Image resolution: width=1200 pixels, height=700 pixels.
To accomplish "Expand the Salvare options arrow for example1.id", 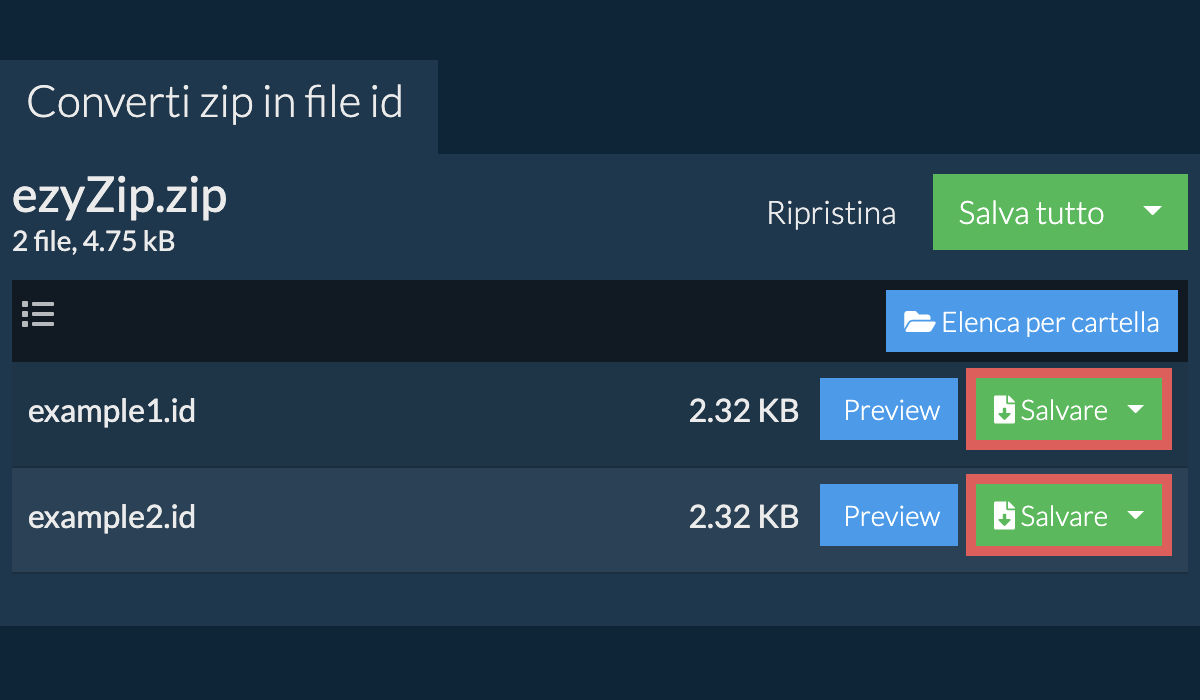I will 1136,410.
